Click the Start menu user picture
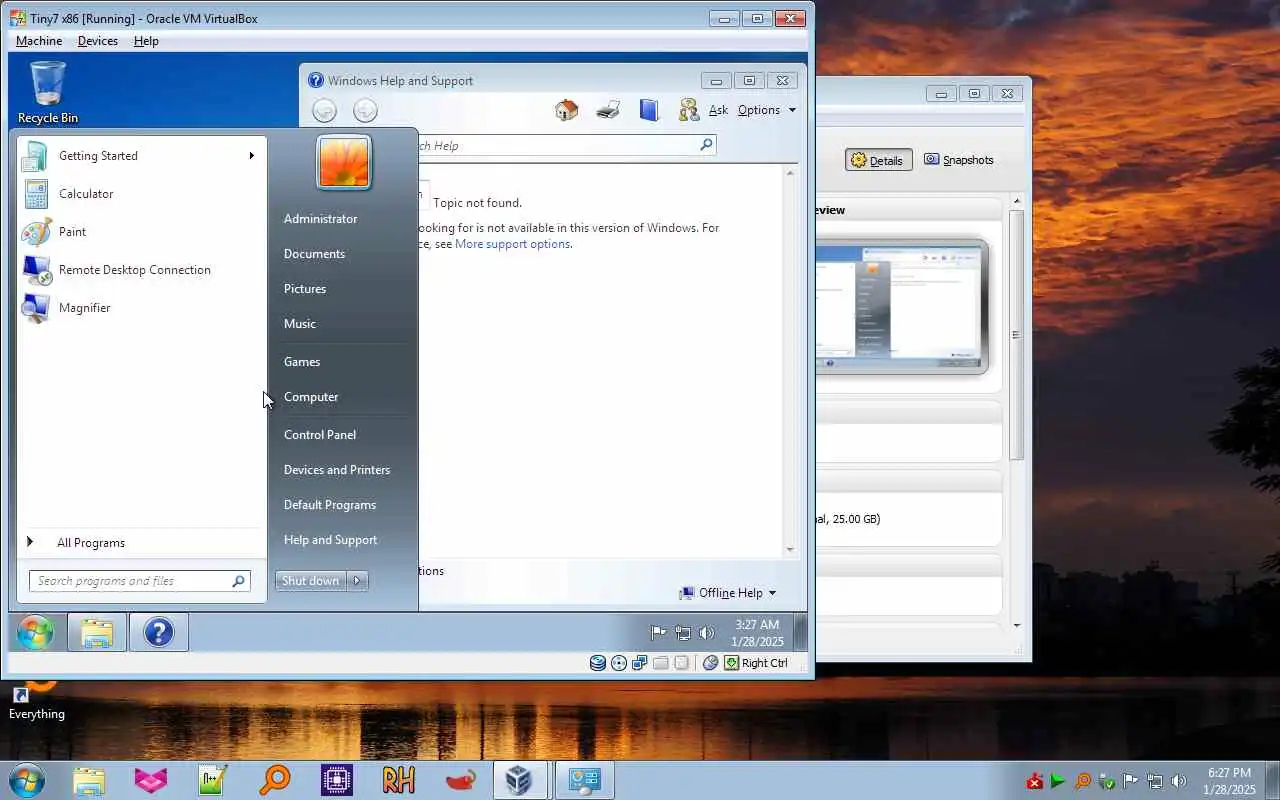This screenshot has height=800, width=1280. (344, 162)
